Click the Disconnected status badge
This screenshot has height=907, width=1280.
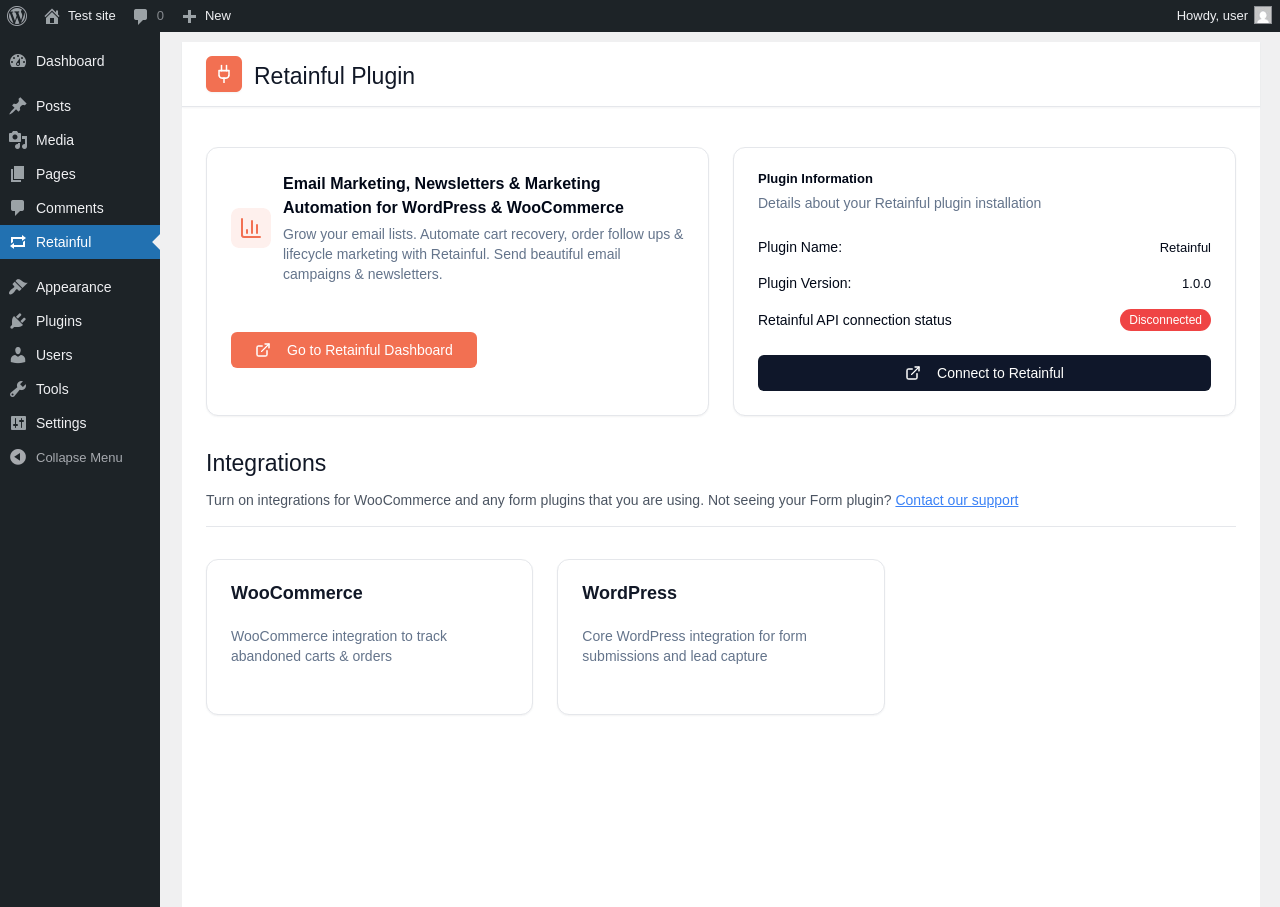(x=1165, y=320)
